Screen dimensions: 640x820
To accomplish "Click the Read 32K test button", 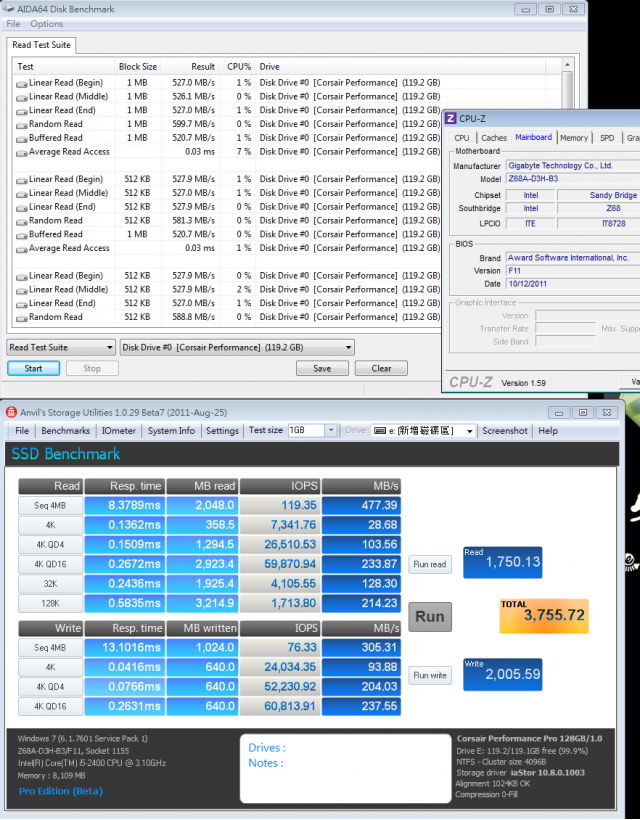I will click(50, 584).
